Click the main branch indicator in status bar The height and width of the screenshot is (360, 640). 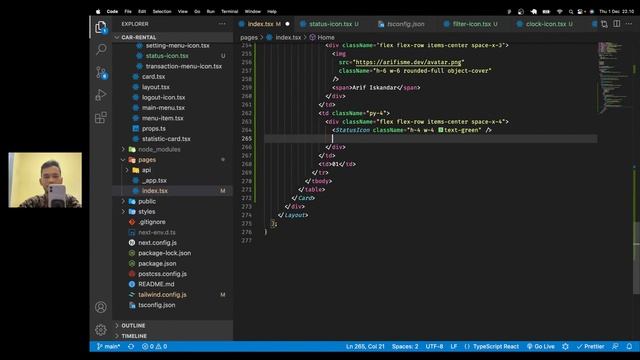(x=109, y=347)
